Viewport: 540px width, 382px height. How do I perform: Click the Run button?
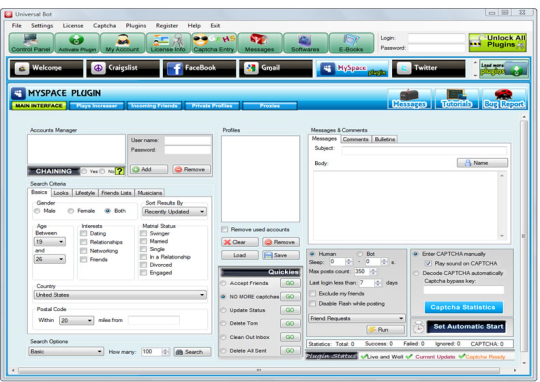click(x=385, y=330)
